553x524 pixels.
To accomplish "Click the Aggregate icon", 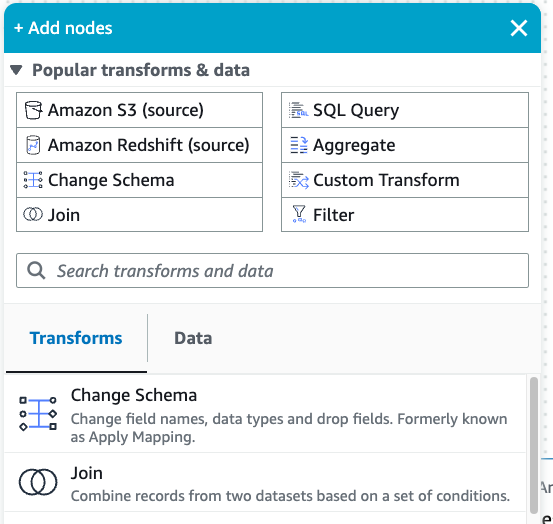I will pos(299,145).
